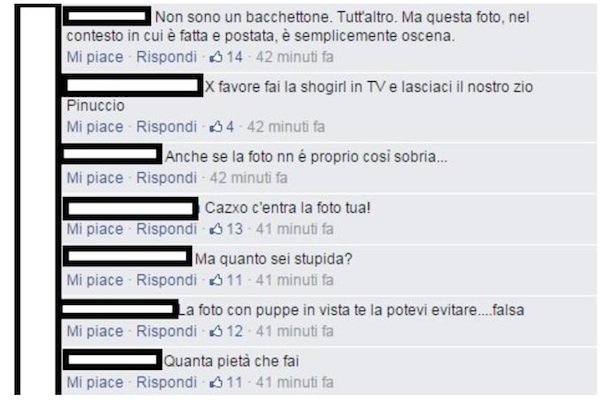
Task: Click thumbs-up icon showing 12 likes
Action: coord(216,331)
